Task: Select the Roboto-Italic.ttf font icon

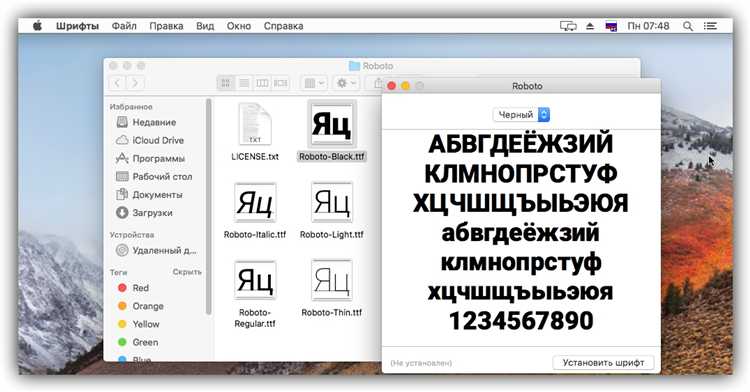Action: [x=255, y=202]
